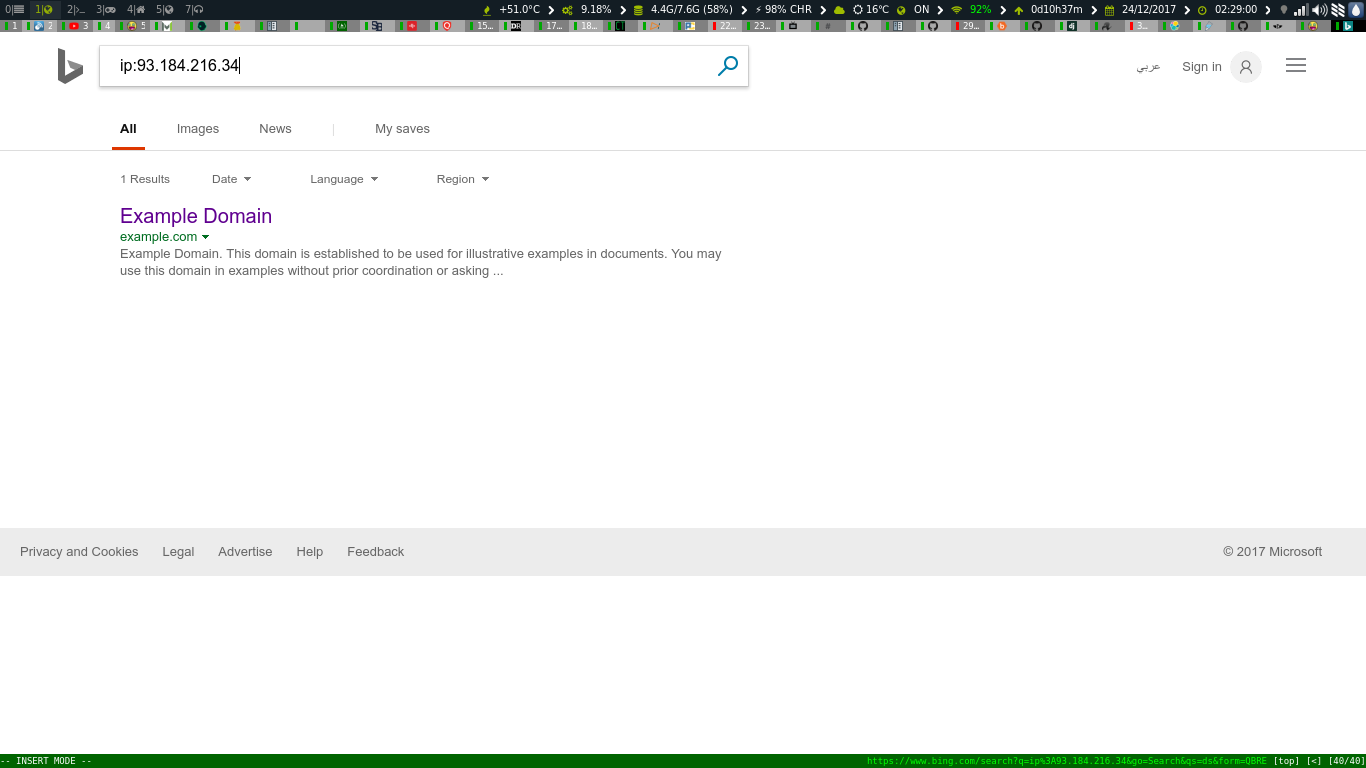Open the My saves tab
This screenshot has height=768, width=1366.
402,129
